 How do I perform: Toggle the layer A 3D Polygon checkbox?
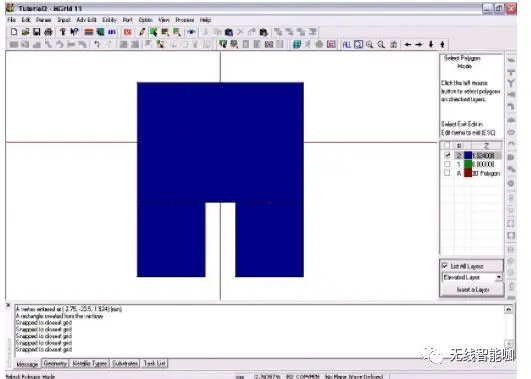(447, 173)
